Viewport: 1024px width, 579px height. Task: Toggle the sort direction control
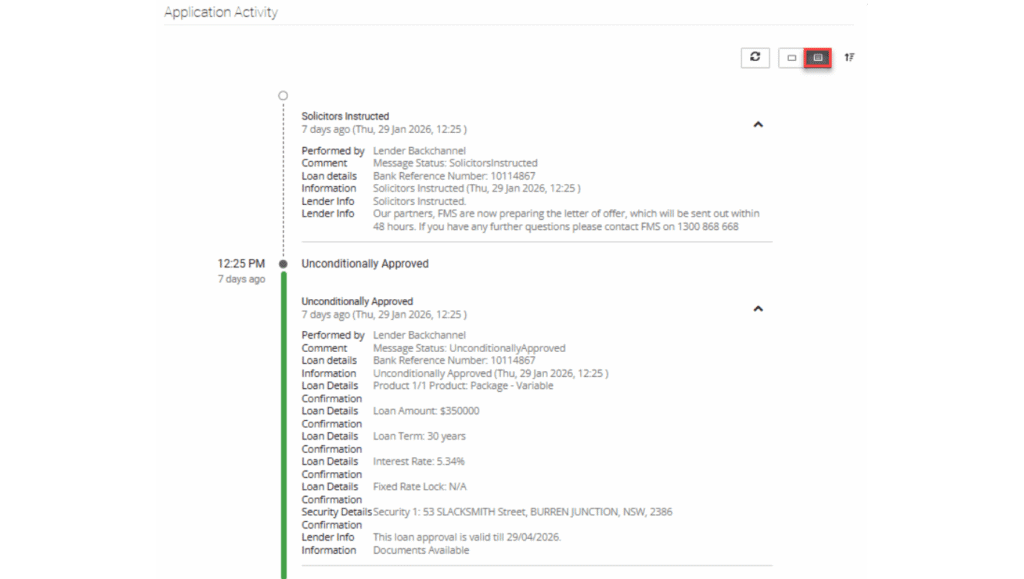848,57
